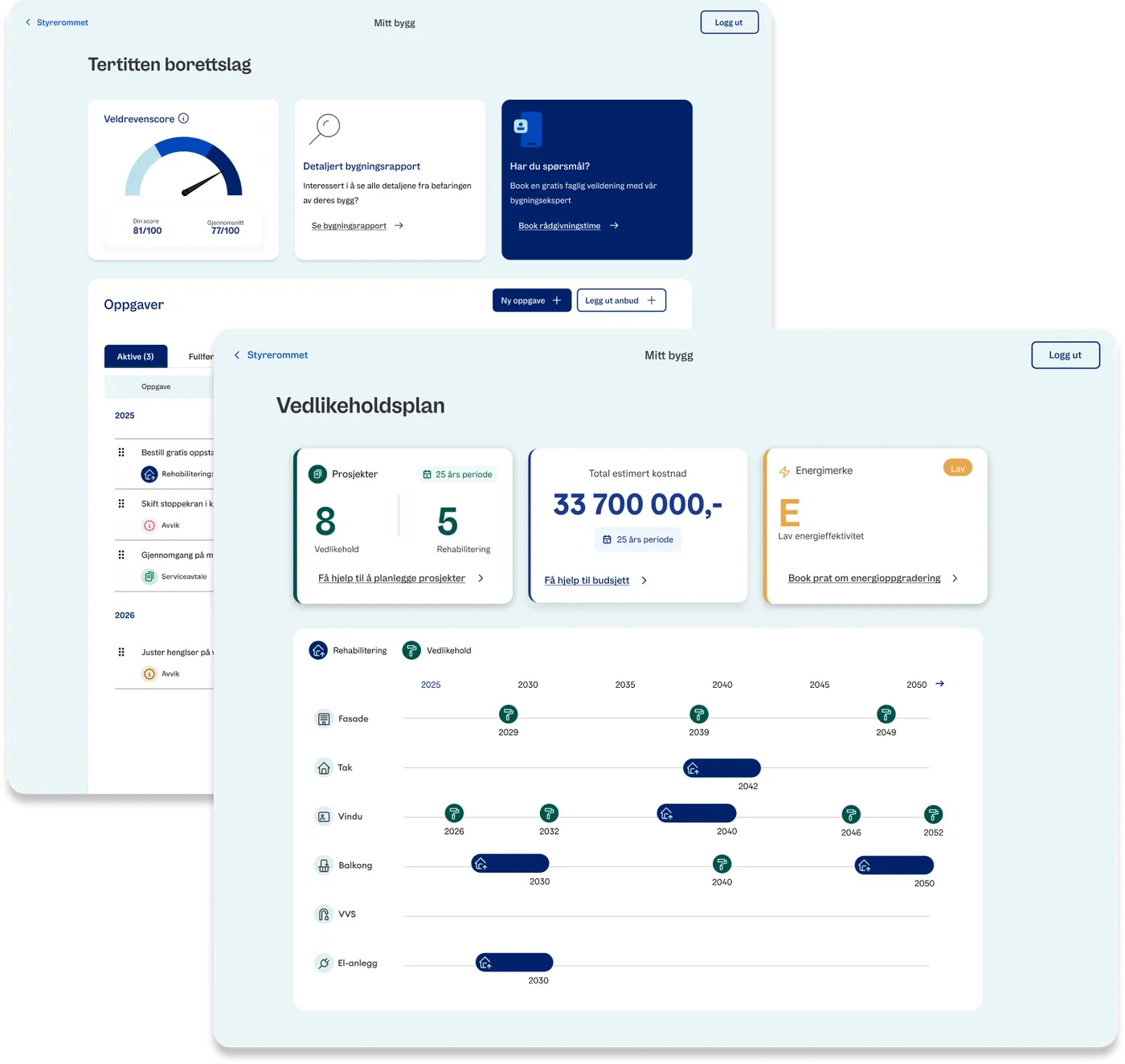Click the Rehabilitering legend icon in timeline
1125x1064 pixels.
click(x=318, y=650)
